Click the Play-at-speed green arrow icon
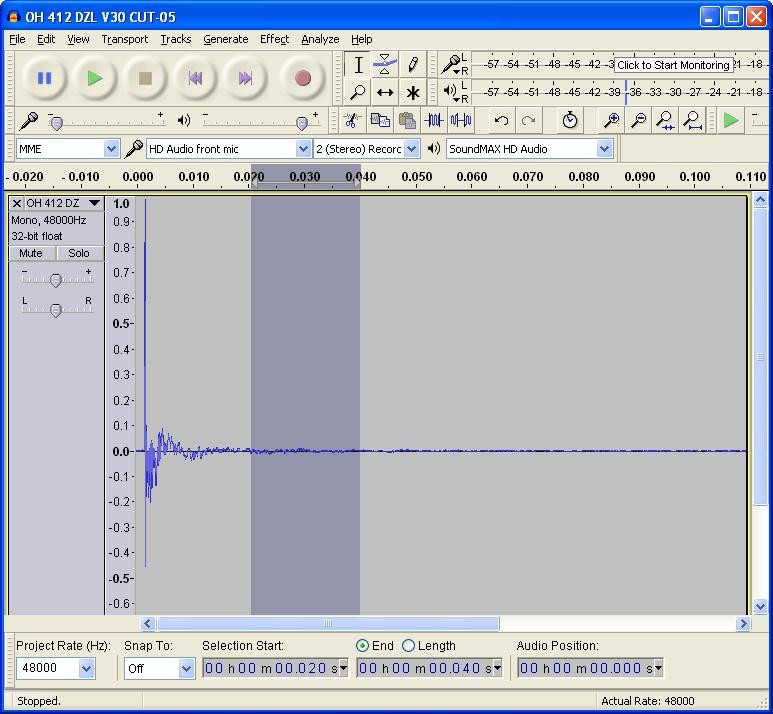The width and height of the screenshot is (773, 714). coord(730,120)
